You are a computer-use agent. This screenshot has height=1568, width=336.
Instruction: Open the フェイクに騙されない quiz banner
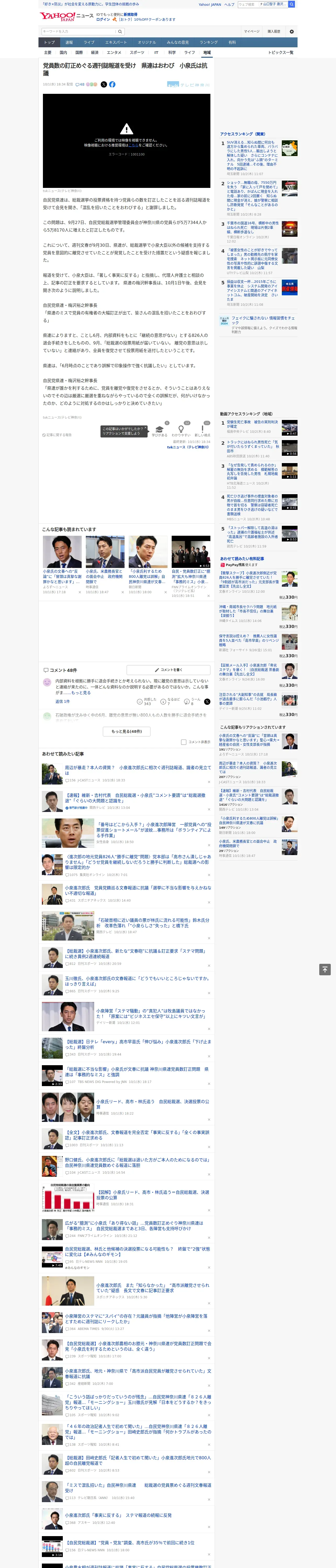(259, 325)
